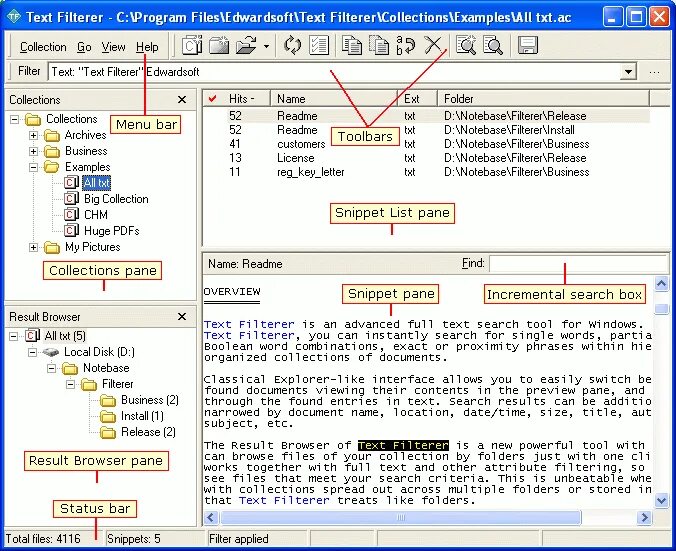
Task: Click the vertical scrollbar thumb in snippet pane
Action: click(x=661, y=309)
